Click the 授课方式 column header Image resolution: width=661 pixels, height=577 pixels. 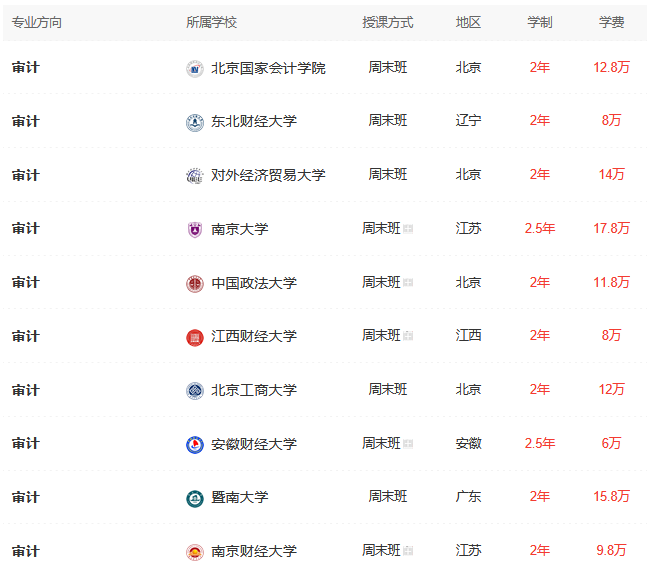pyautogui.click(x=387, y=22)
